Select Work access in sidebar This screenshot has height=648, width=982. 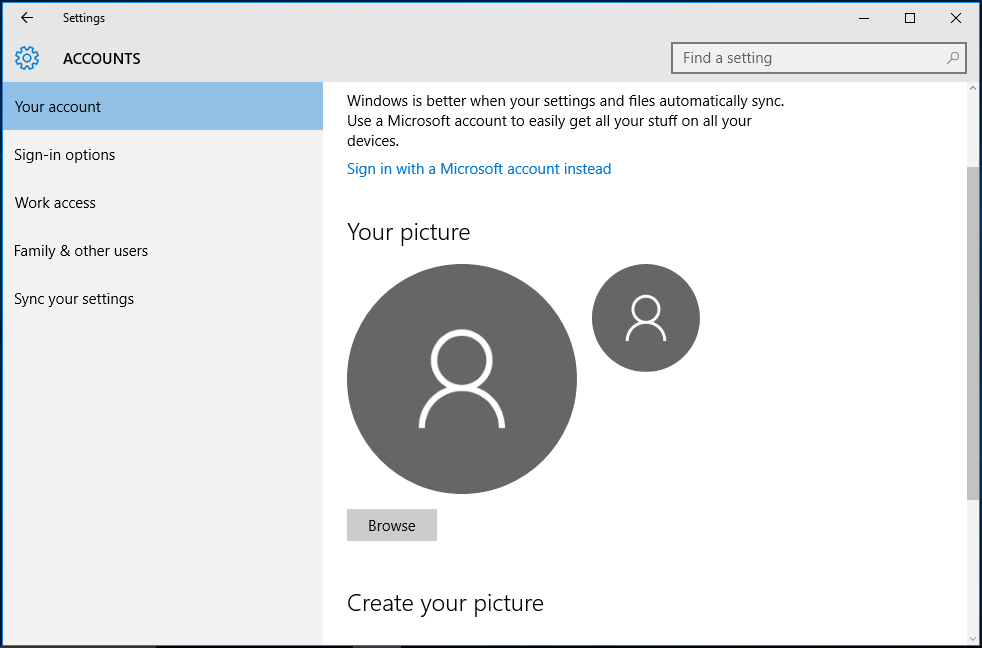point(163,203)
